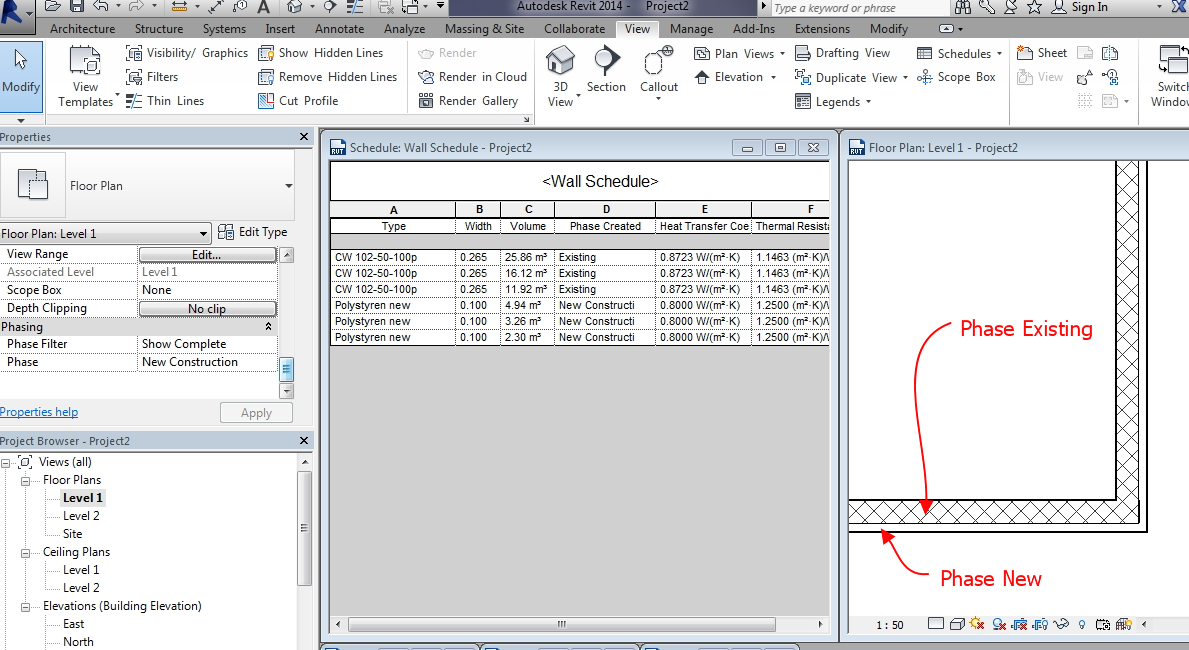1189x650 pixels.
Task: Collapse the Phasing properties group
Action: click(268, 327)
